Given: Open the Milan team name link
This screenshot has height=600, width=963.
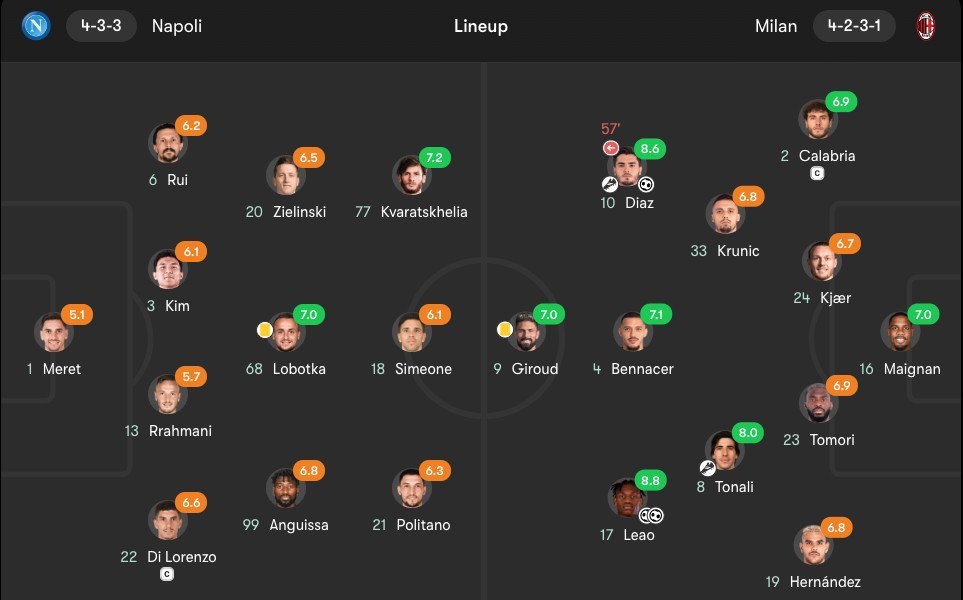Looking at the screenshot, I should pyautogui.click(x=776, y=26).
